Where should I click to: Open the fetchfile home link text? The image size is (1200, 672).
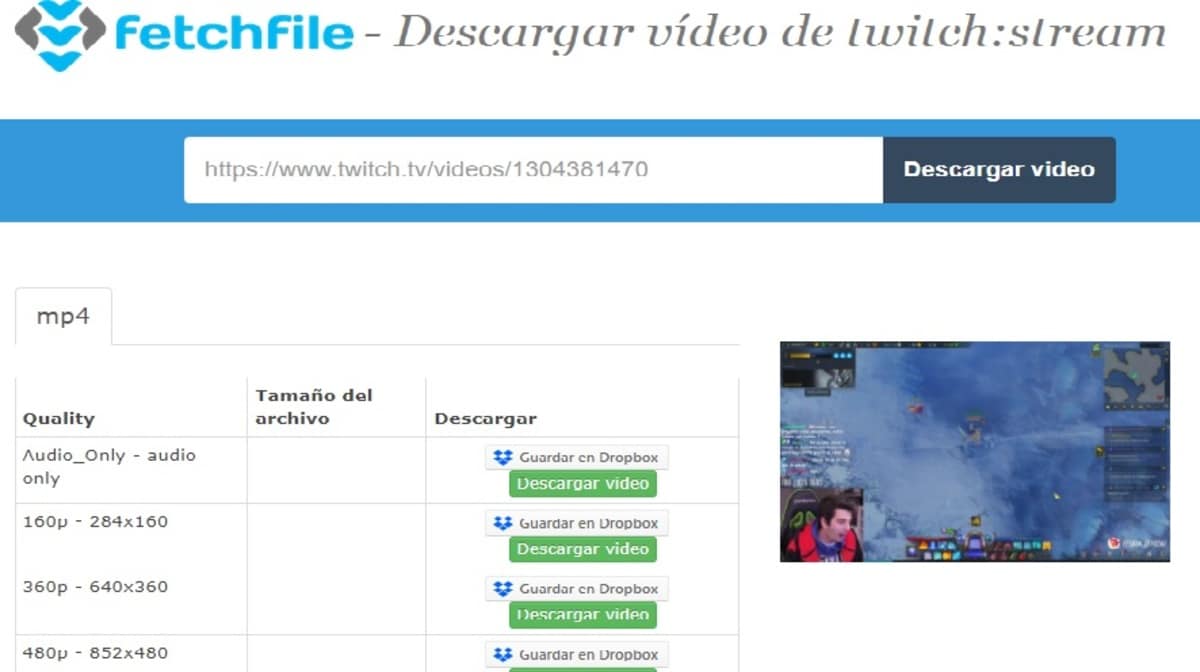(x=234, y=33)
